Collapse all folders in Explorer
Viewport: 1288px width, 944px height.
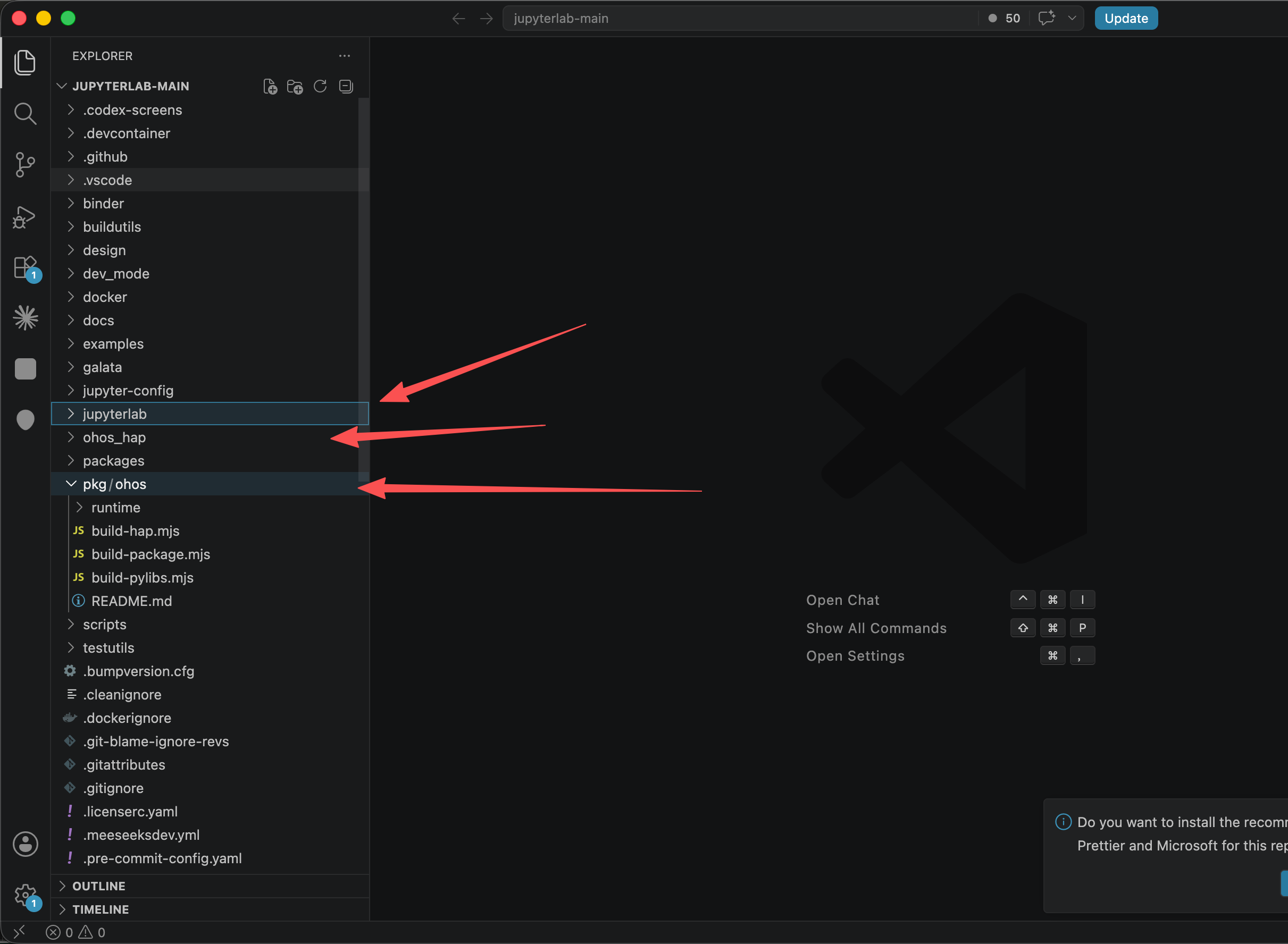coord(346,86)
